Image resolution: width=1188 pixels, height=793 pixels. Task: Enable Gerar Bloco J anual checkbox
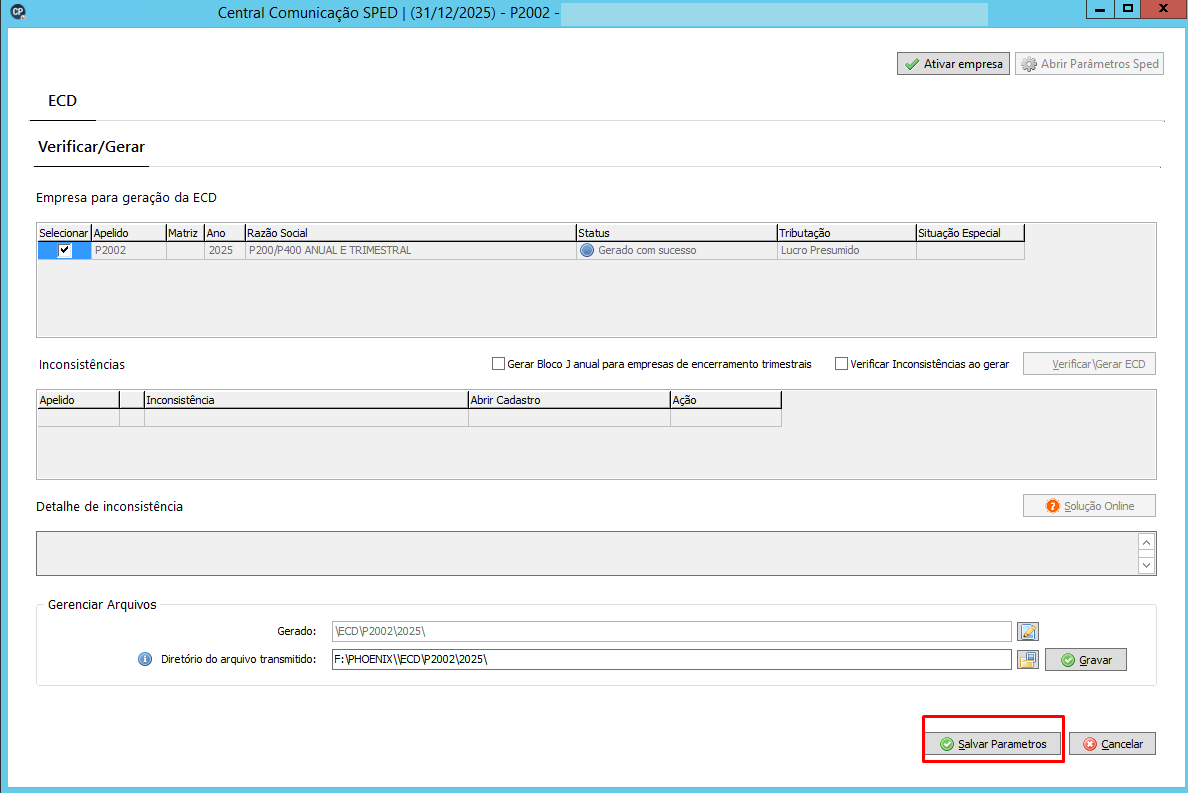click(499, 364)
